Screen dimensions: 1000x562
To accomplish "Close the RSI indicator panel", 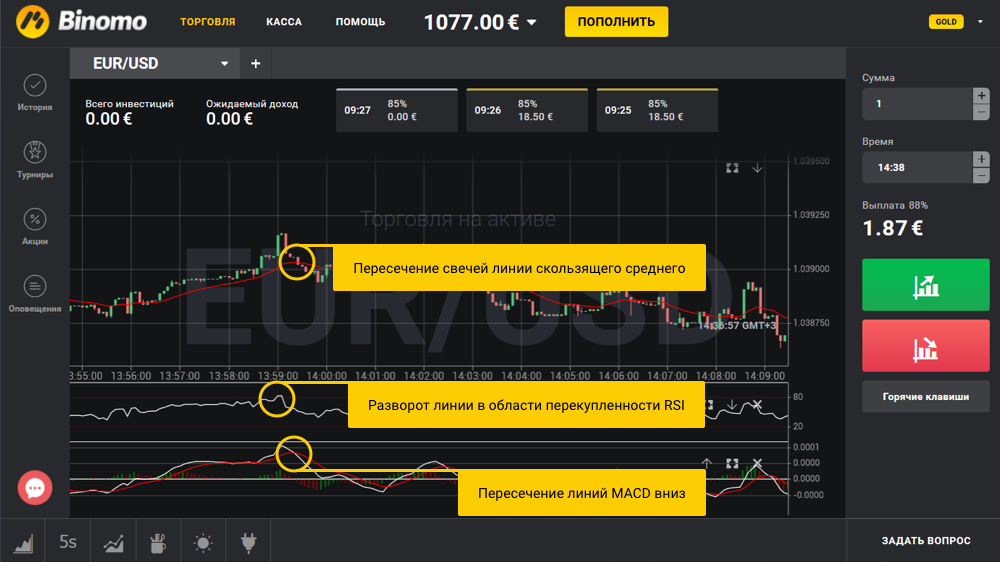I will click(x=757, y=404).
